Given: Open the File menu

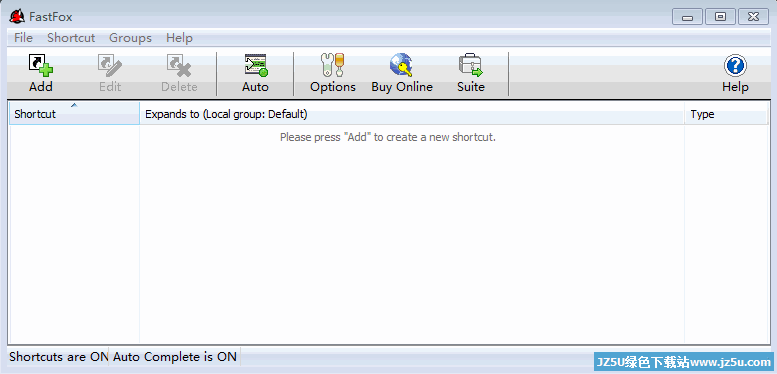Looking at the screenshot, I should click(x=23, y=38).
